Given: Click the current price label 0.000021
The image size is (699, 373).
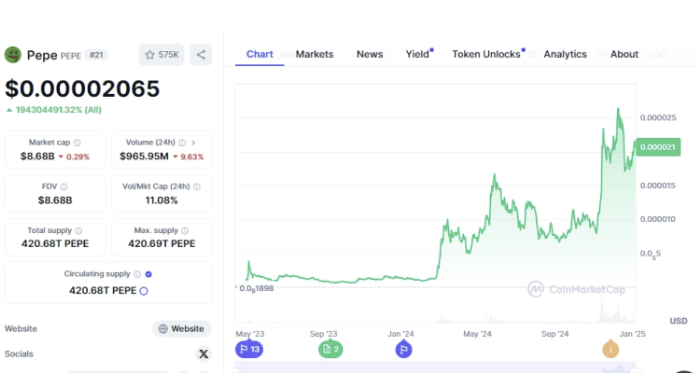Looking at the screenshot, I should [x=658, y=147].
